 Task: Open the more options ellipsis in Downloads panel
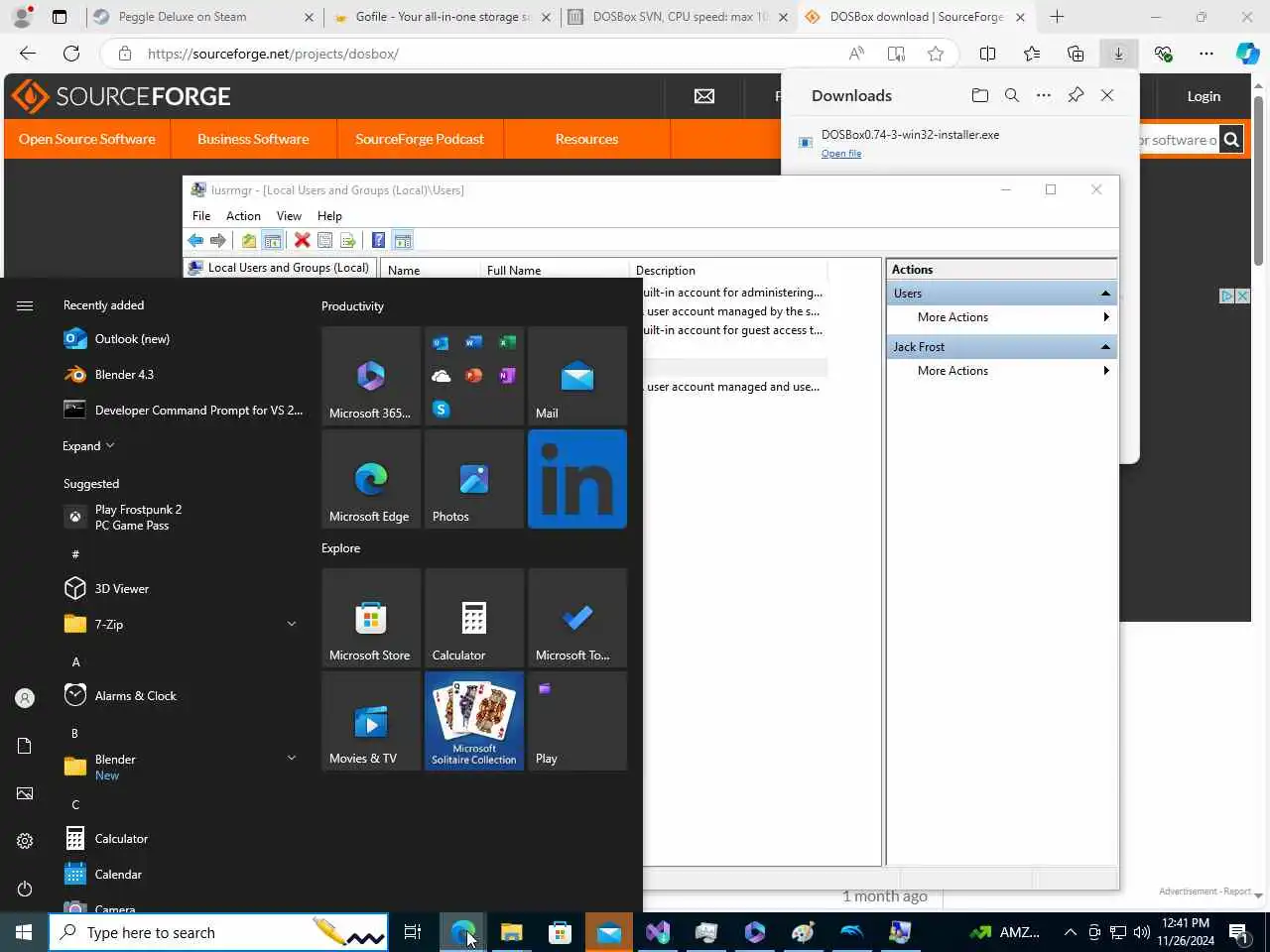1044,95
